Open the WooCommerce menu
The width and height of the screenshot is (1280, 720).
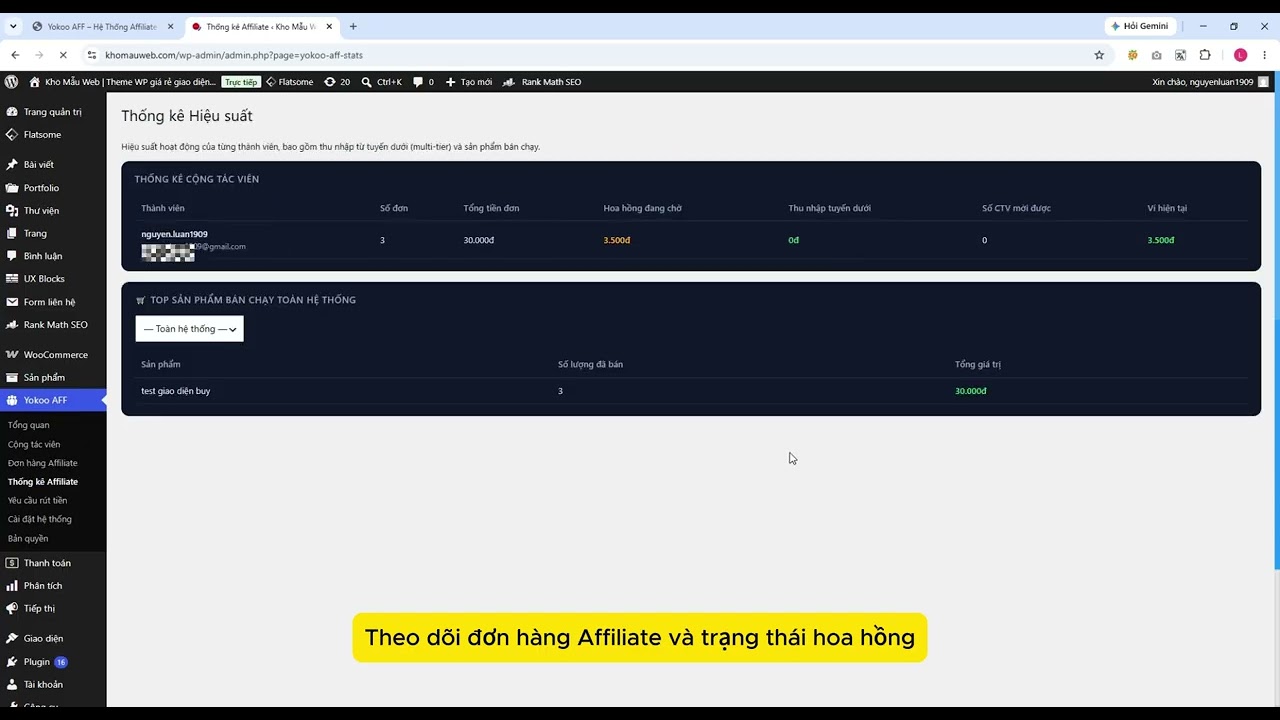coord(53,355)
